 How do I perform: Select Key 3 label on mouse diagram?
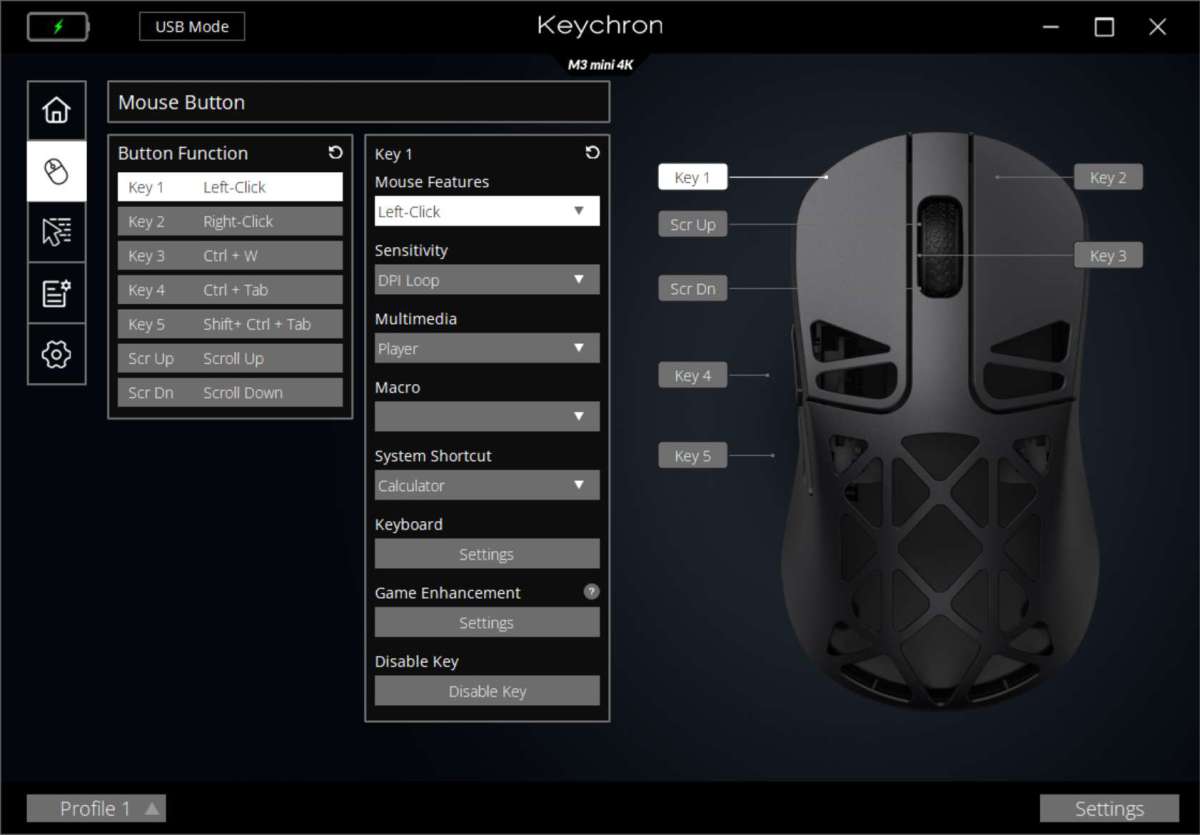pyautogui.click(x=1108, y=255)
